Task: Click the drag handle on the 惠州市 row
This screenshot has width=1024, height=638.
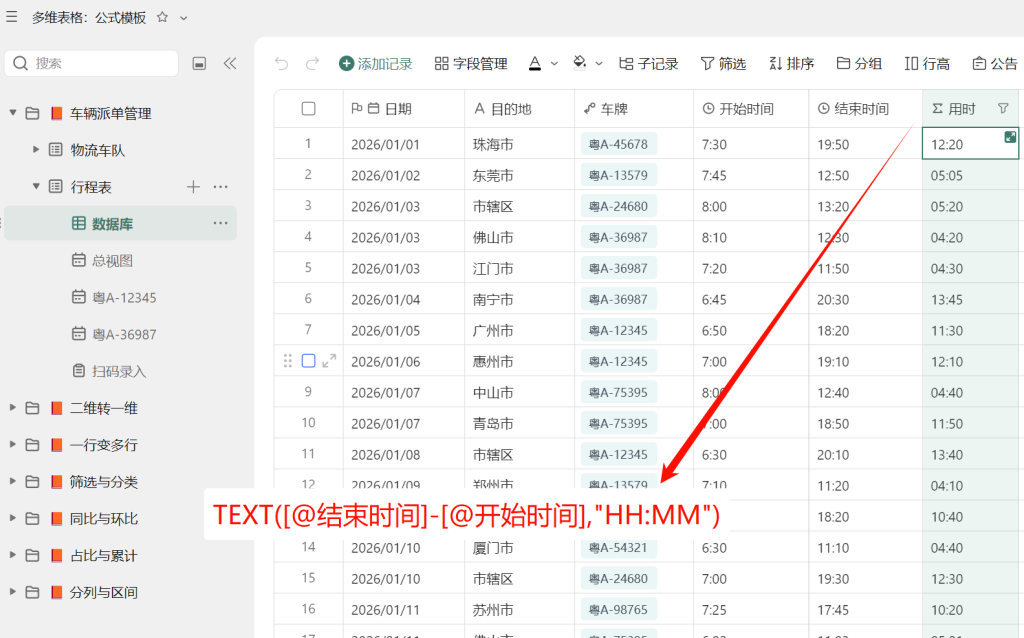Action: tap(288, 361)
